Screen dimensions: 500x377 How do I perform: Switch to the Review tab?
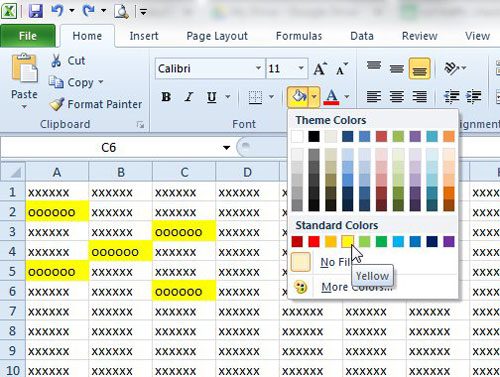[420, 36]
